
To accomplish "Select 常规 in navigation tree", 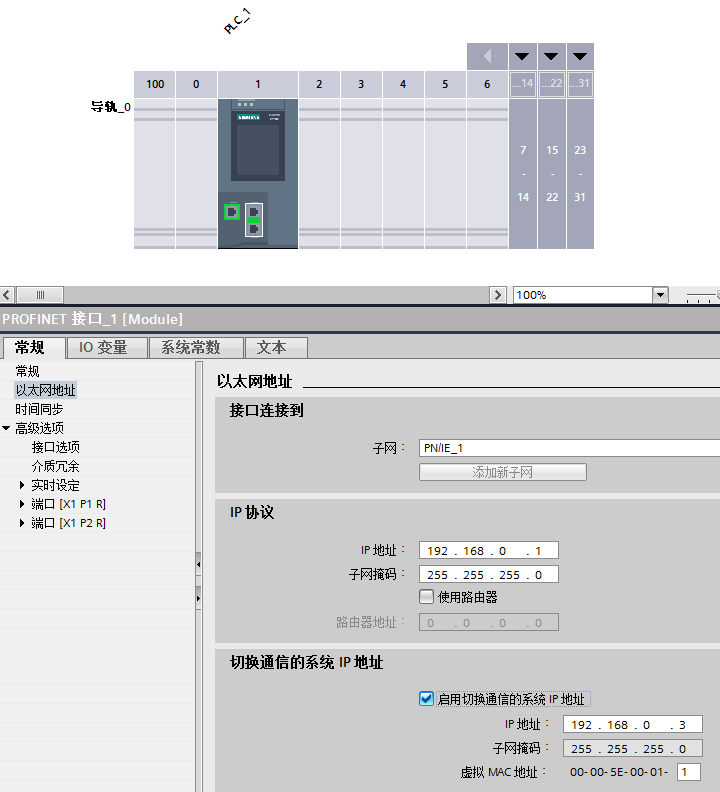I will point(27,371).
